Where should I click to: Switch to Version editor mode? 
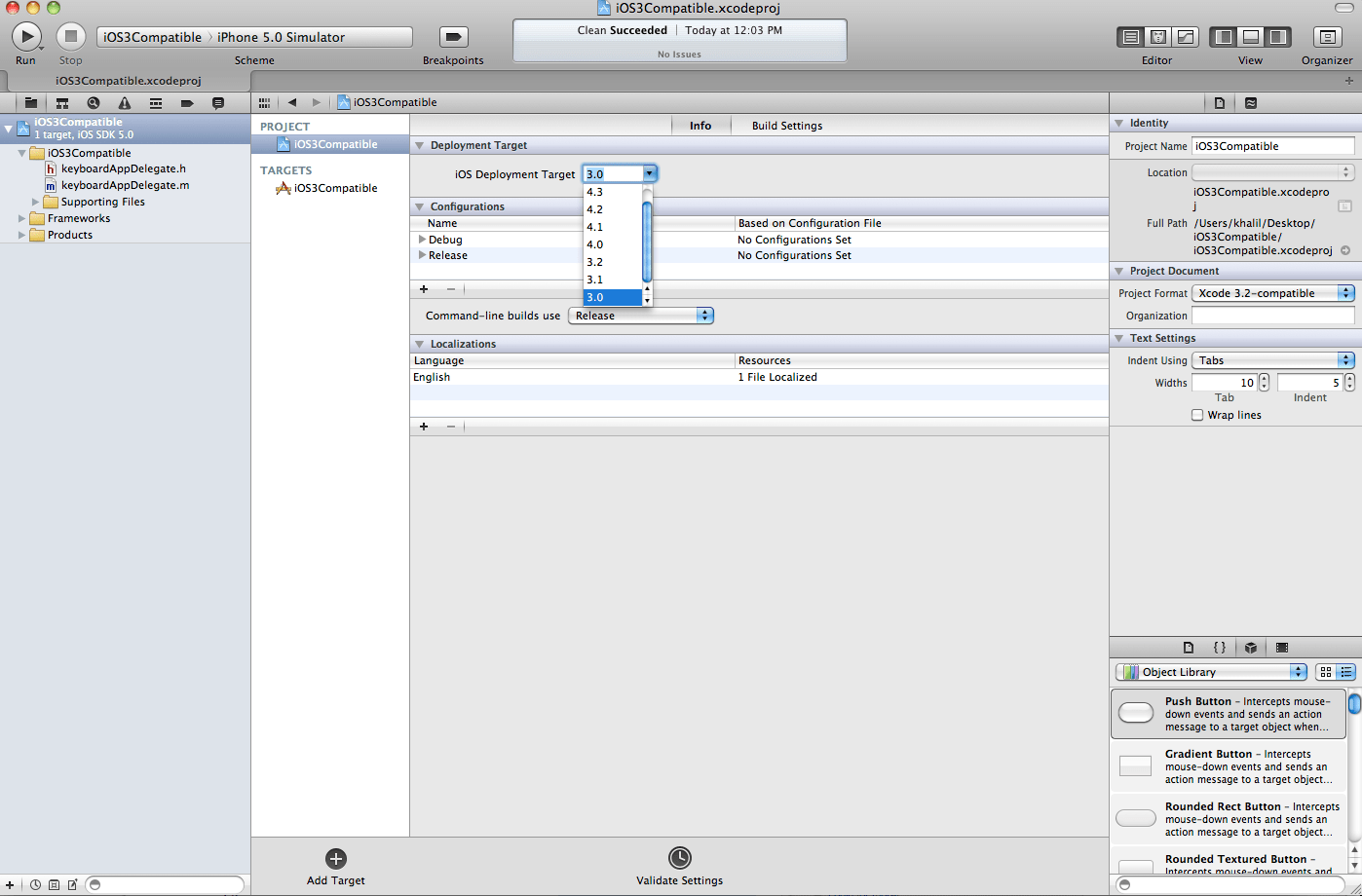click(1186, 37)
